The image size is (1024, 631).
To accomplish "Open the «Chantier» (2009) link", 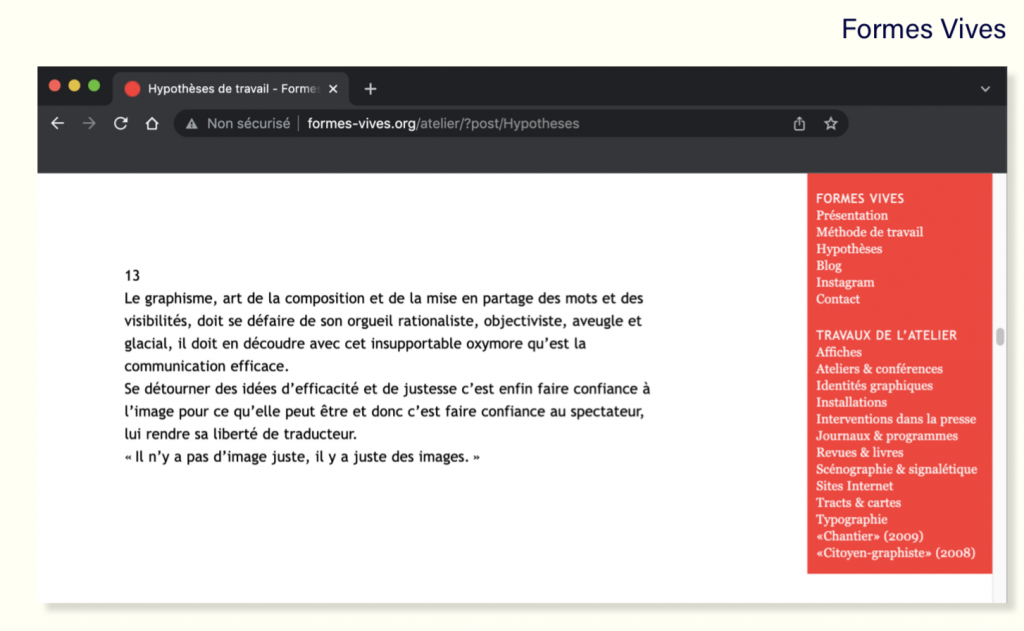I will (x=870, y=536).
